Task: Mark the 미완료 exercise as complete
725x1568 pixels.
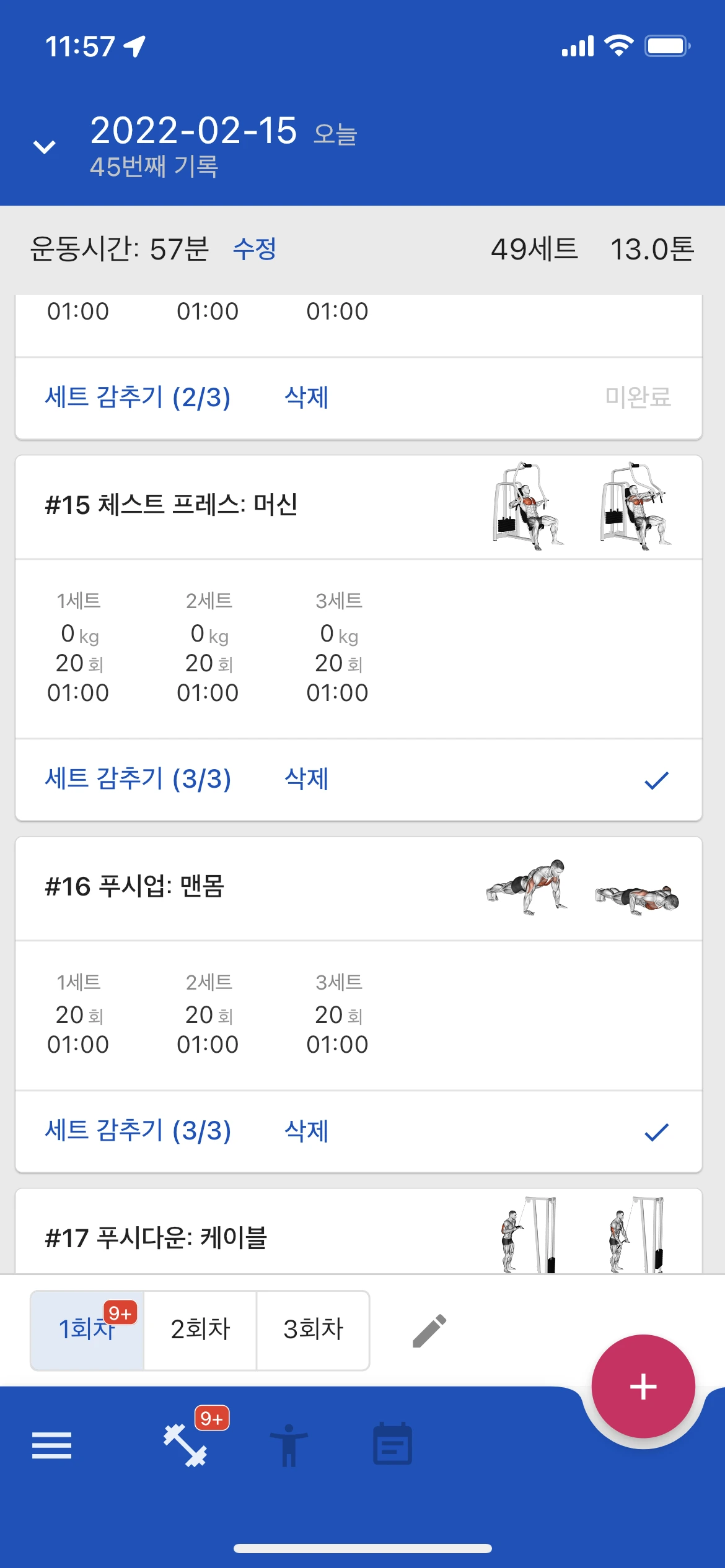Action: (x=638, y=398)
